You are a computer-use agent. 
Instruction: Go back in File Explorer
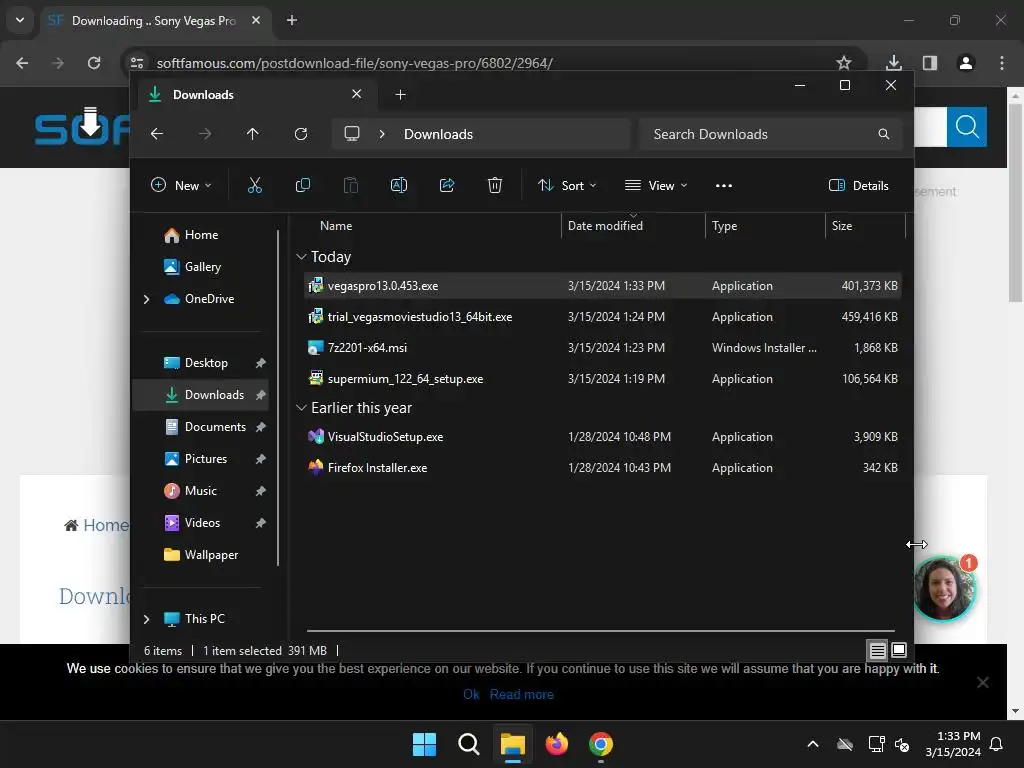tap(157, 134)
